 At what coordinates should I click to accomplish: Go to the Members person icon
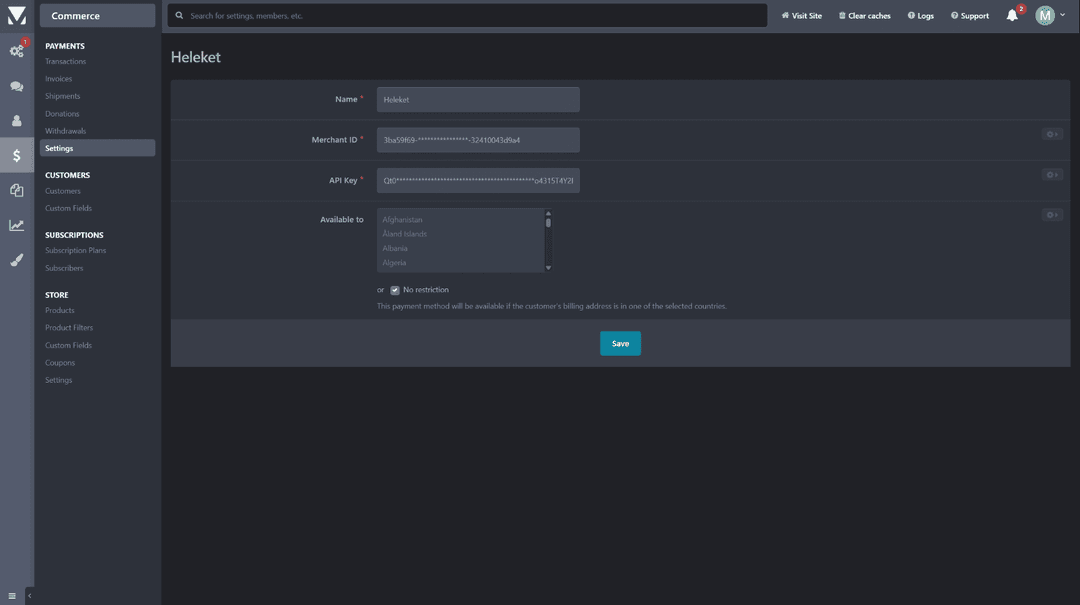tap(17, 121)
